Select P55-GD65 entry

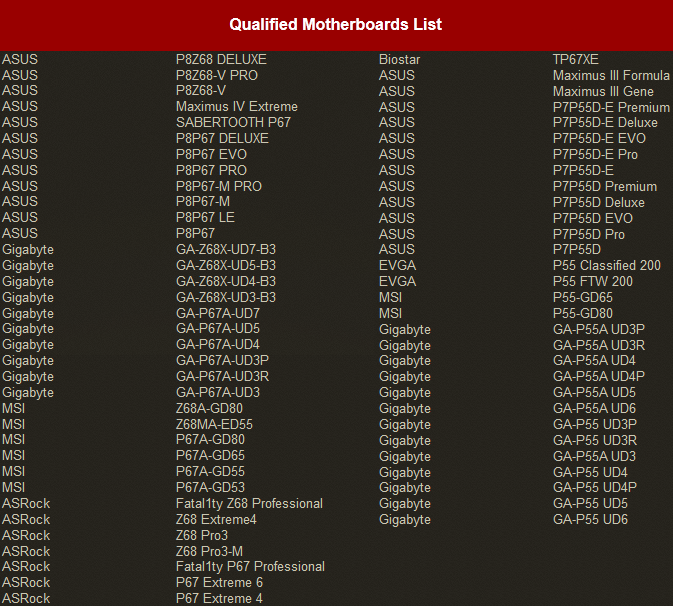(583, 297)
